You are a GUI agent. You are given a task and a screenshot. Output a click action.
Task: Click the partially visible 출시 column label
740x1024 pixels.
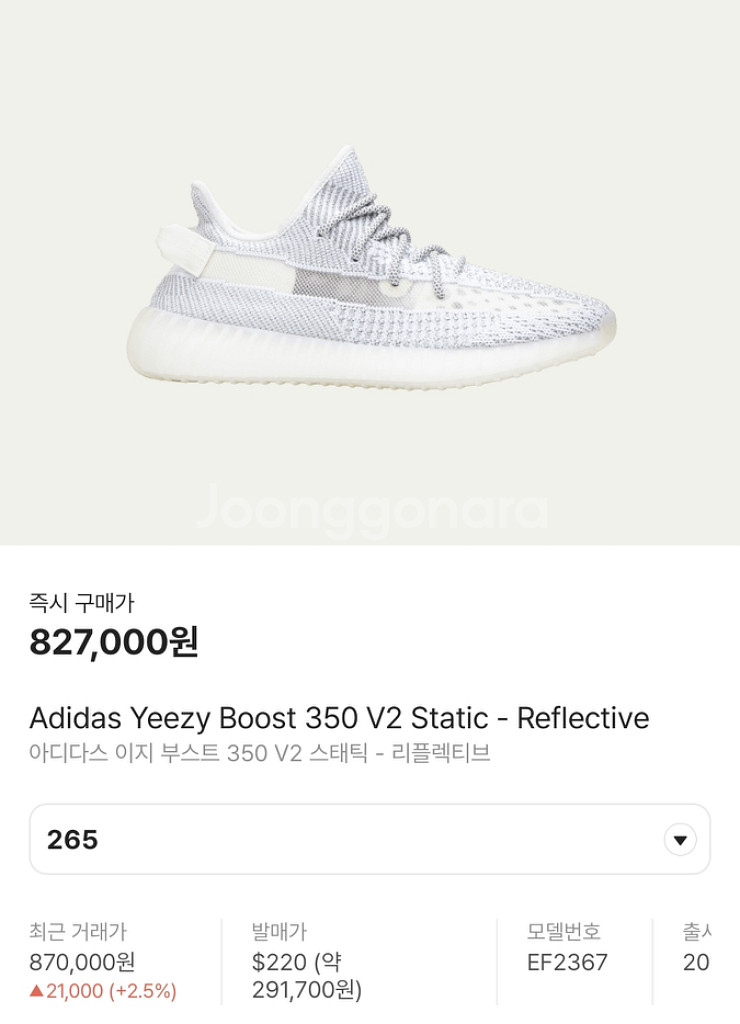pyautogui.click(x=697, y=932)
